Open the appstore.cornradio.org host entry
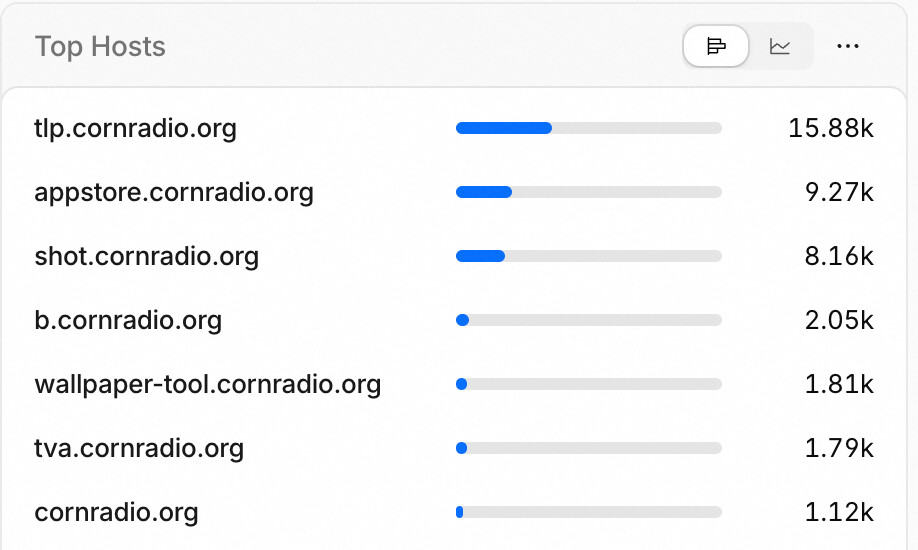 click(x=174, y=192)
